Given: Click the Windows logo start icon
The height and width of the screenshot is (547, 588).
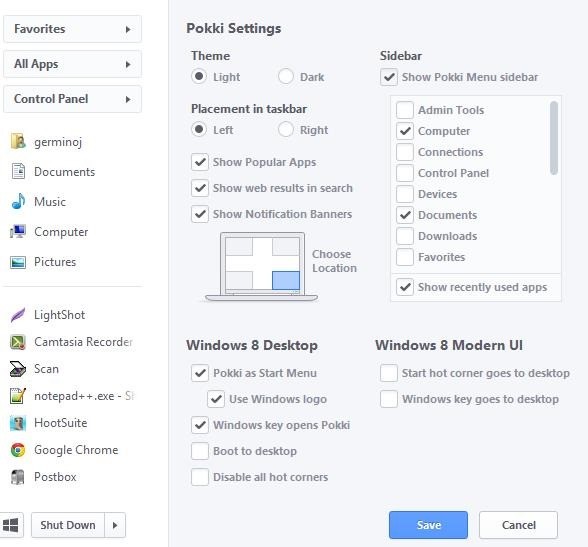Looking at the screenshot, I should (x=10, y=525).
